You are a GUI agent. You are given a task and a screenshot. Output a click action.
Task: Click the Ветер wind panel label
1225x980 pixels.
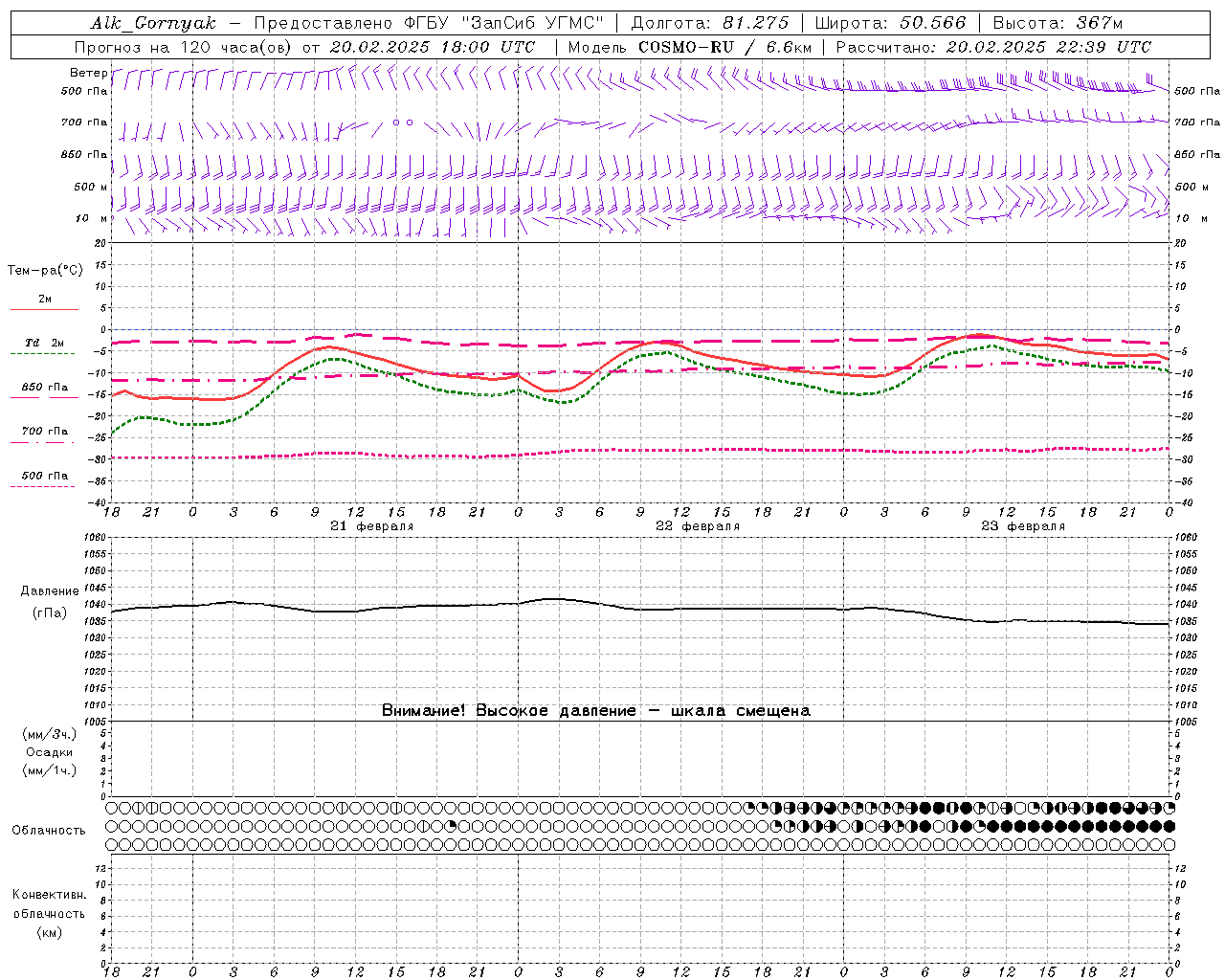(88, 73)
